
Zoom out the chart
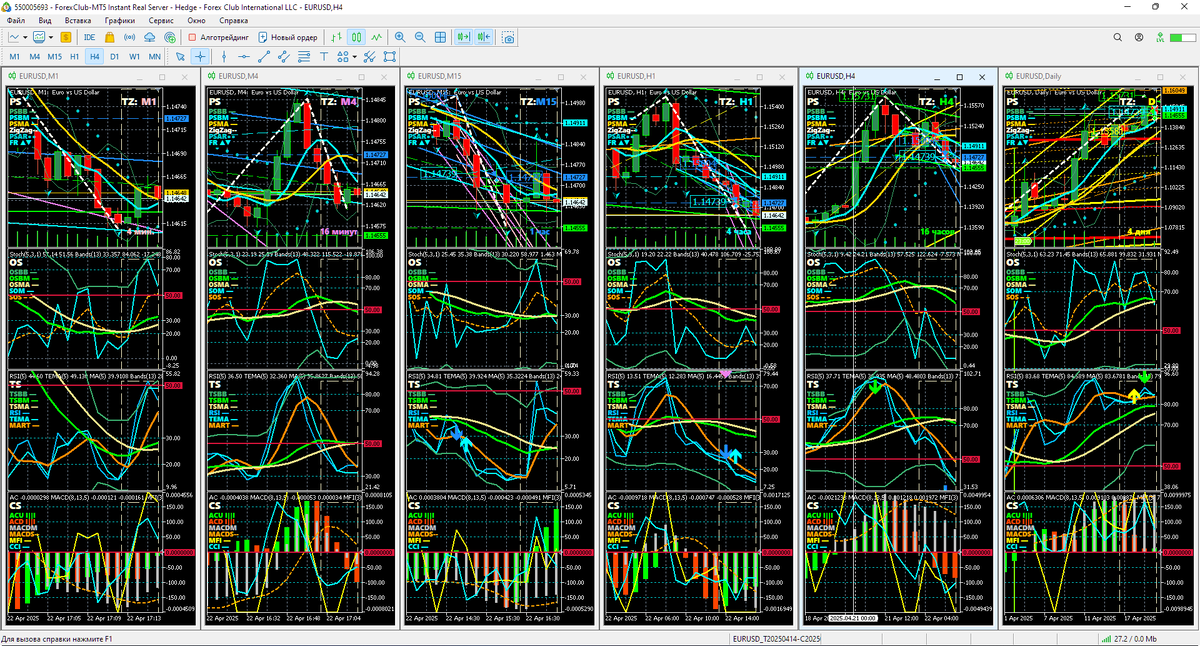(420, 37)
